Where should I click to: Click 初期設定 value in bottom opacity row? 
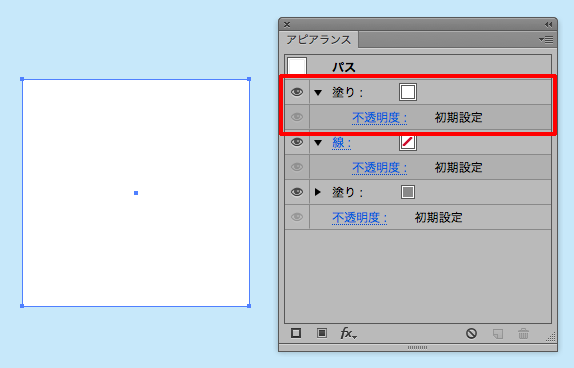click(438, 218)
